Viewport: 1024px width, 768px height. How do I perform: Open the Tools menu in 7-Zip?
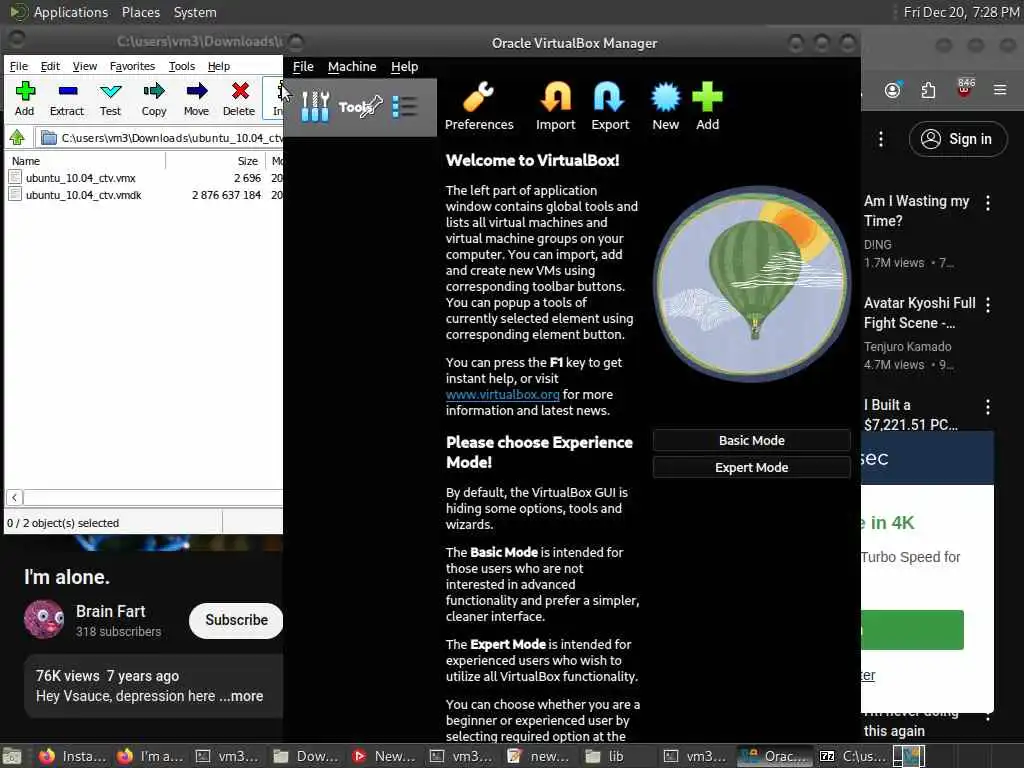click(x=182, y=66)
